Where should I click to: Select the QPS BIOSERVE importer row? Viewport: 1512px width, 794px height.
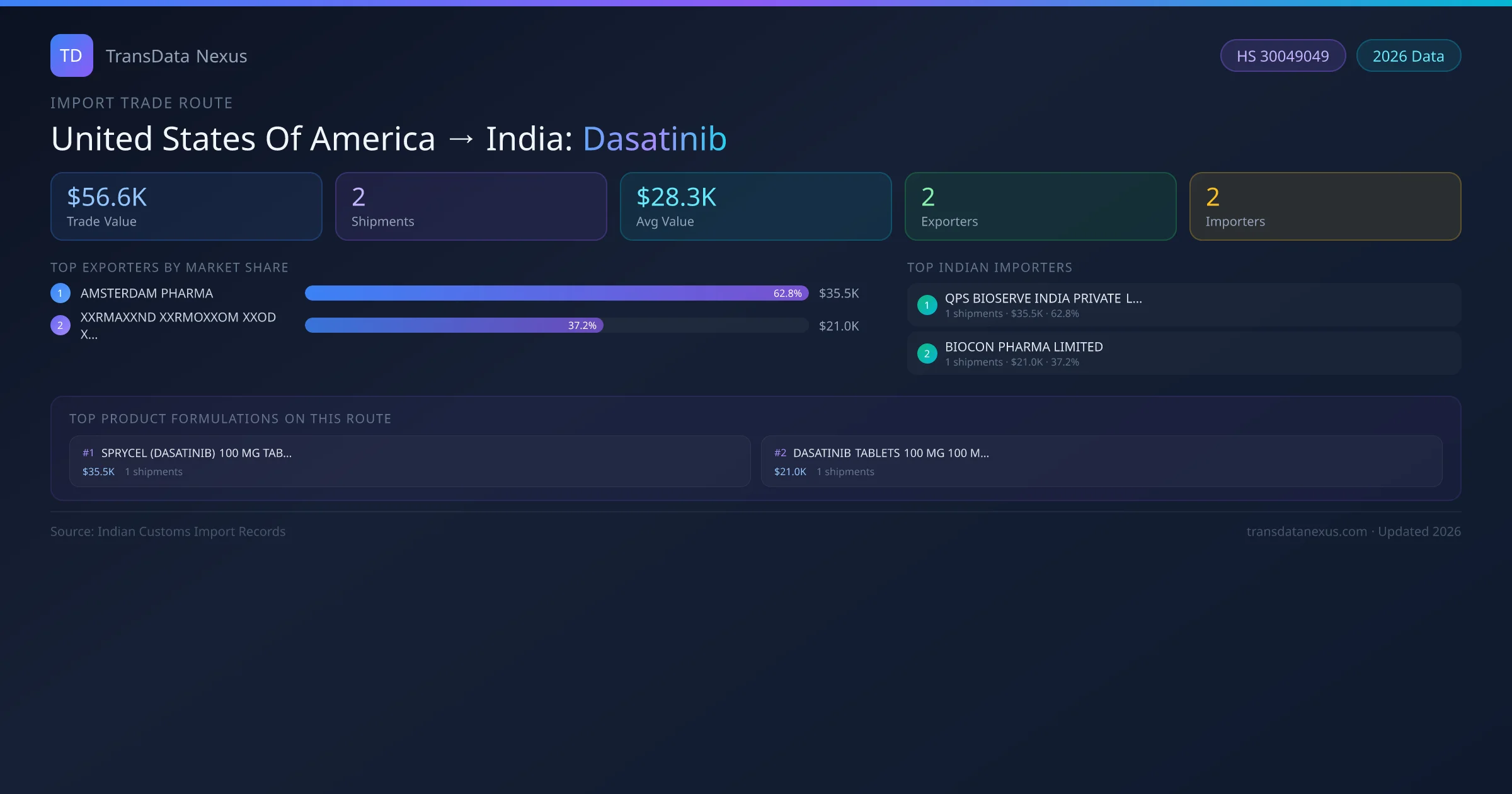pyautogui.click(x=1183, y=304)
